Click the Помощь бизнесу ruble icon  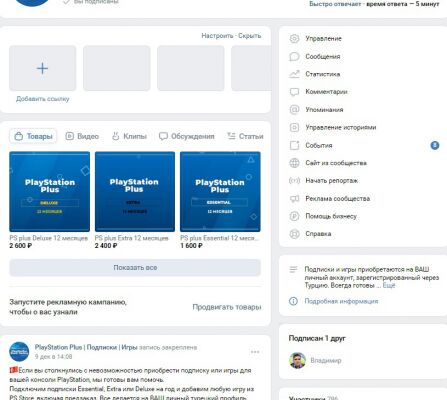294,216
